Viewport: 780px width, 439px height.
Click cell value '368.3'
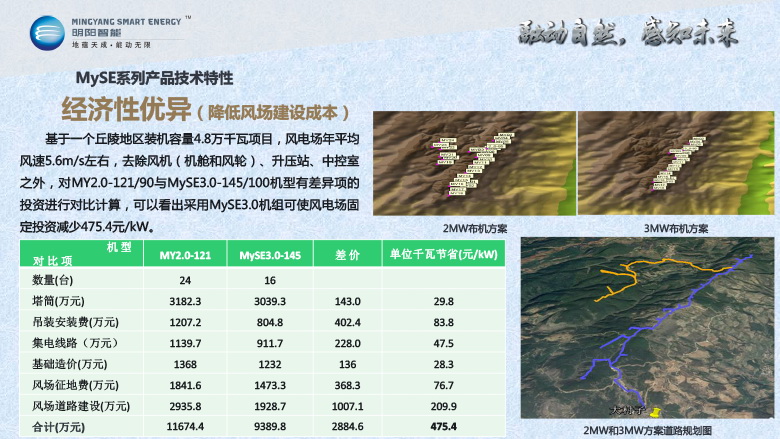click(347, 385)
